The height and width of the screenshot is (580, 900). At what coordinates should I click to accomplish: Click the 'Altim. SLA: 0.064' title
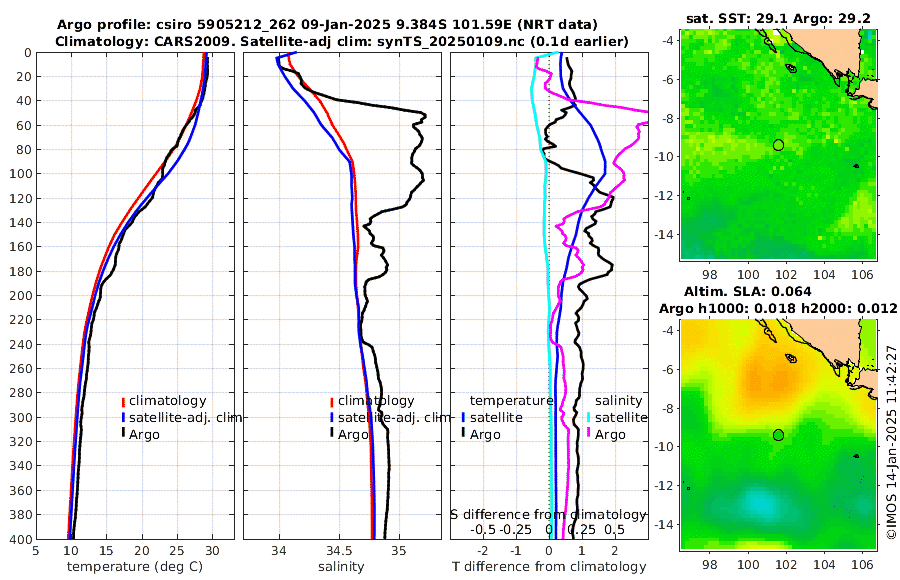[747, 291]
